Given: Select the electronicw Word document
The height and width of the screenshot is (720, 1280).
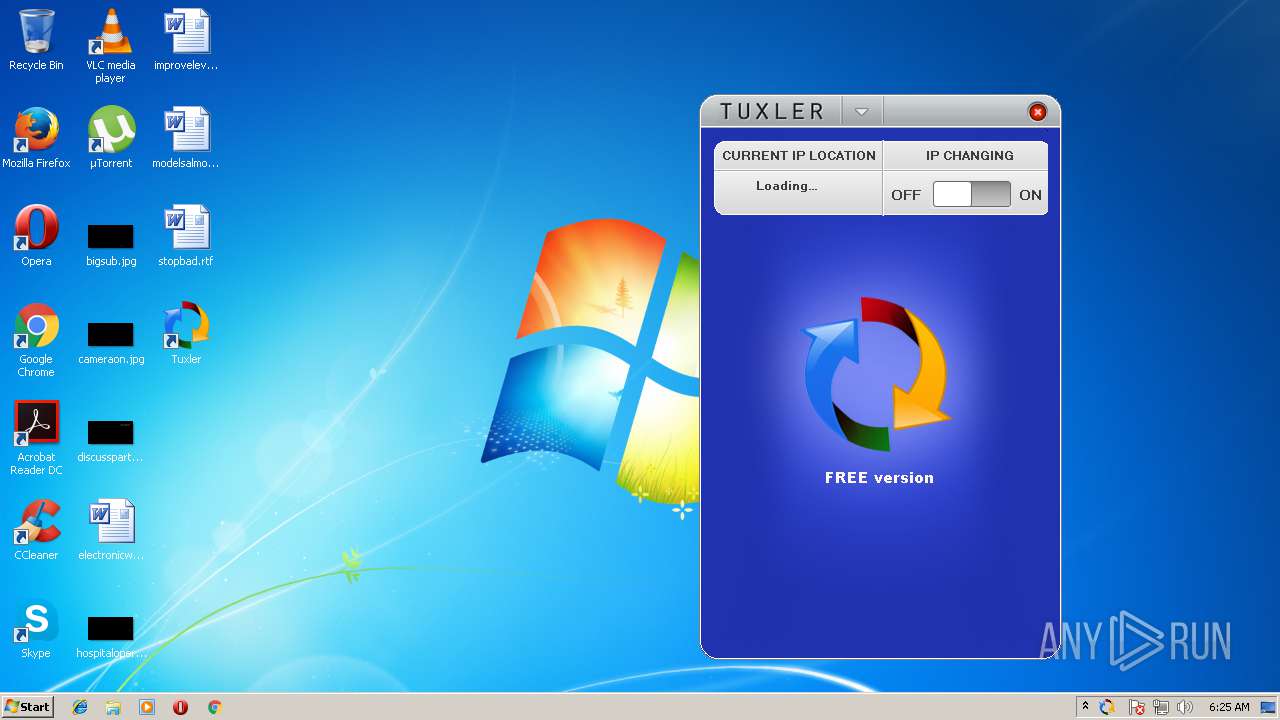Looking at the screenshot, I should [110, 530].
